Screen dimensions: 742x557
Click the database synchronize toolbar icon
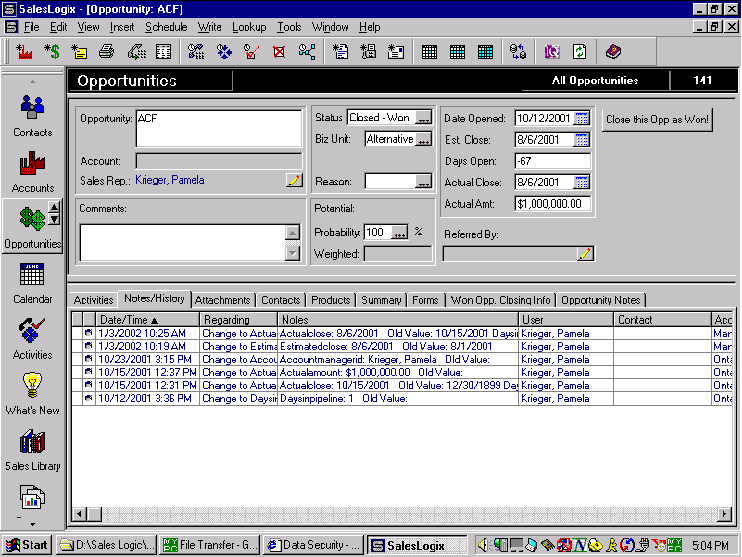[x=518, y=52]
